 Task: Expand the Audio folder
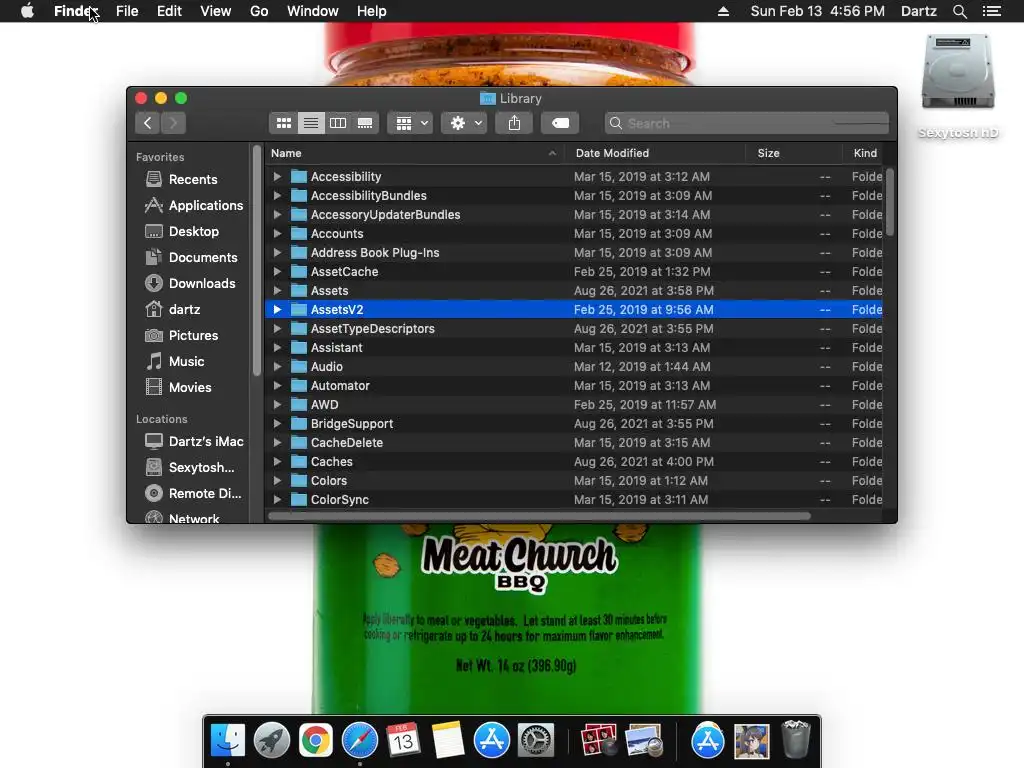277,366
